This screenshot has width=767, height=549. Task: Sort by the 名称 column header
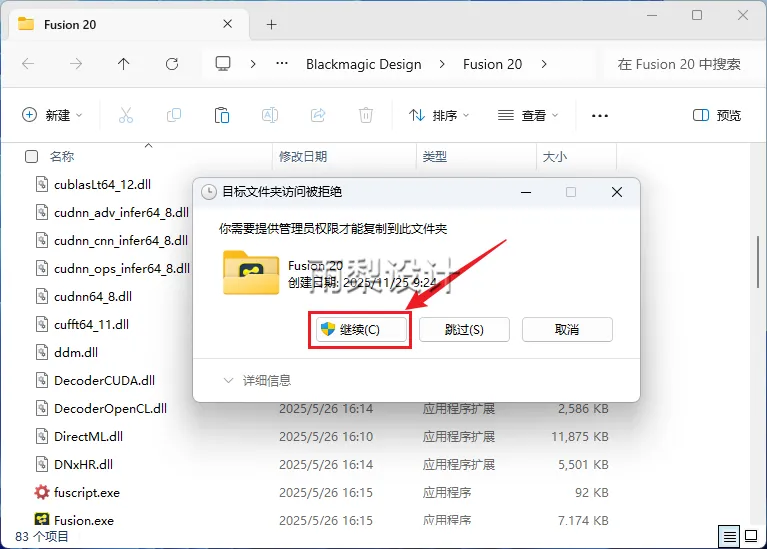tap(62, 157)
